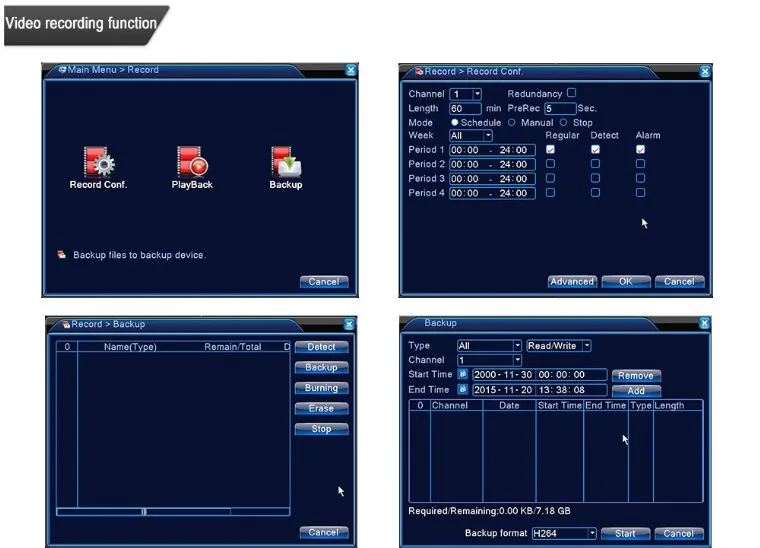
Task: Click the Start Time calendar icon
Action: [462, 374]
